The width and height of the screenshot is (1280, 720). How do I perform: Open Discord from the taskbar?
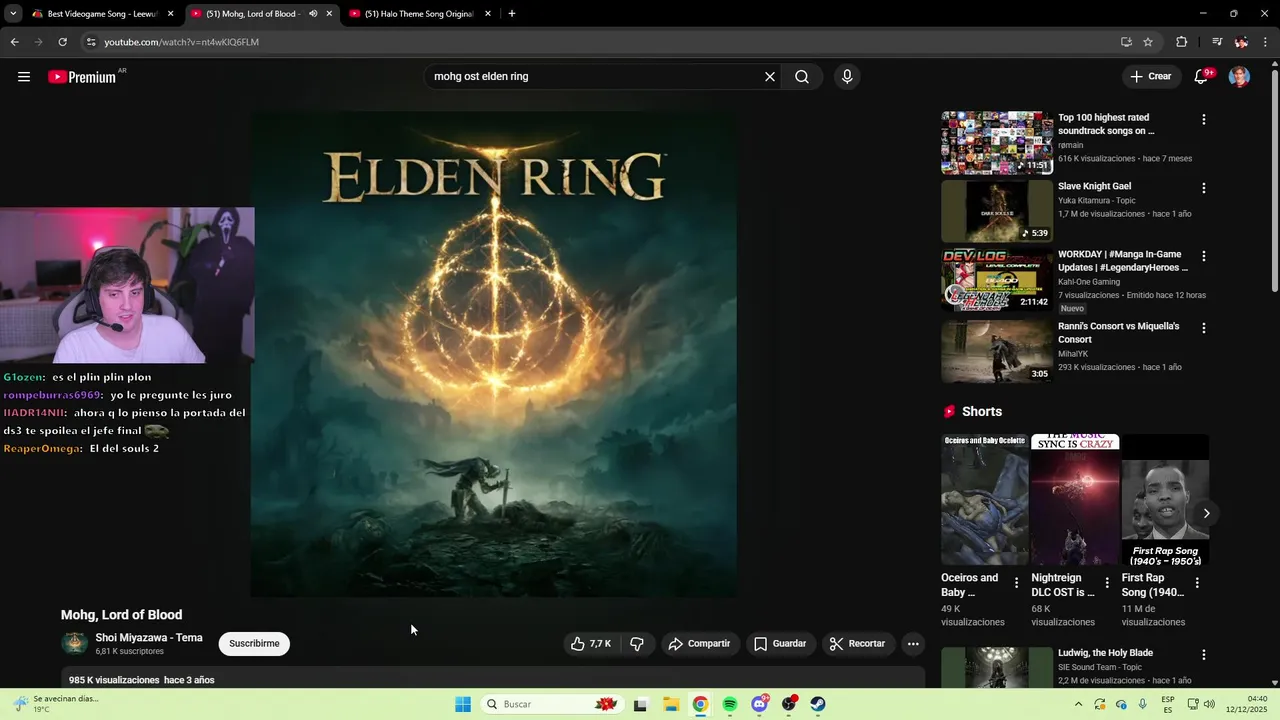coord(760,704)
